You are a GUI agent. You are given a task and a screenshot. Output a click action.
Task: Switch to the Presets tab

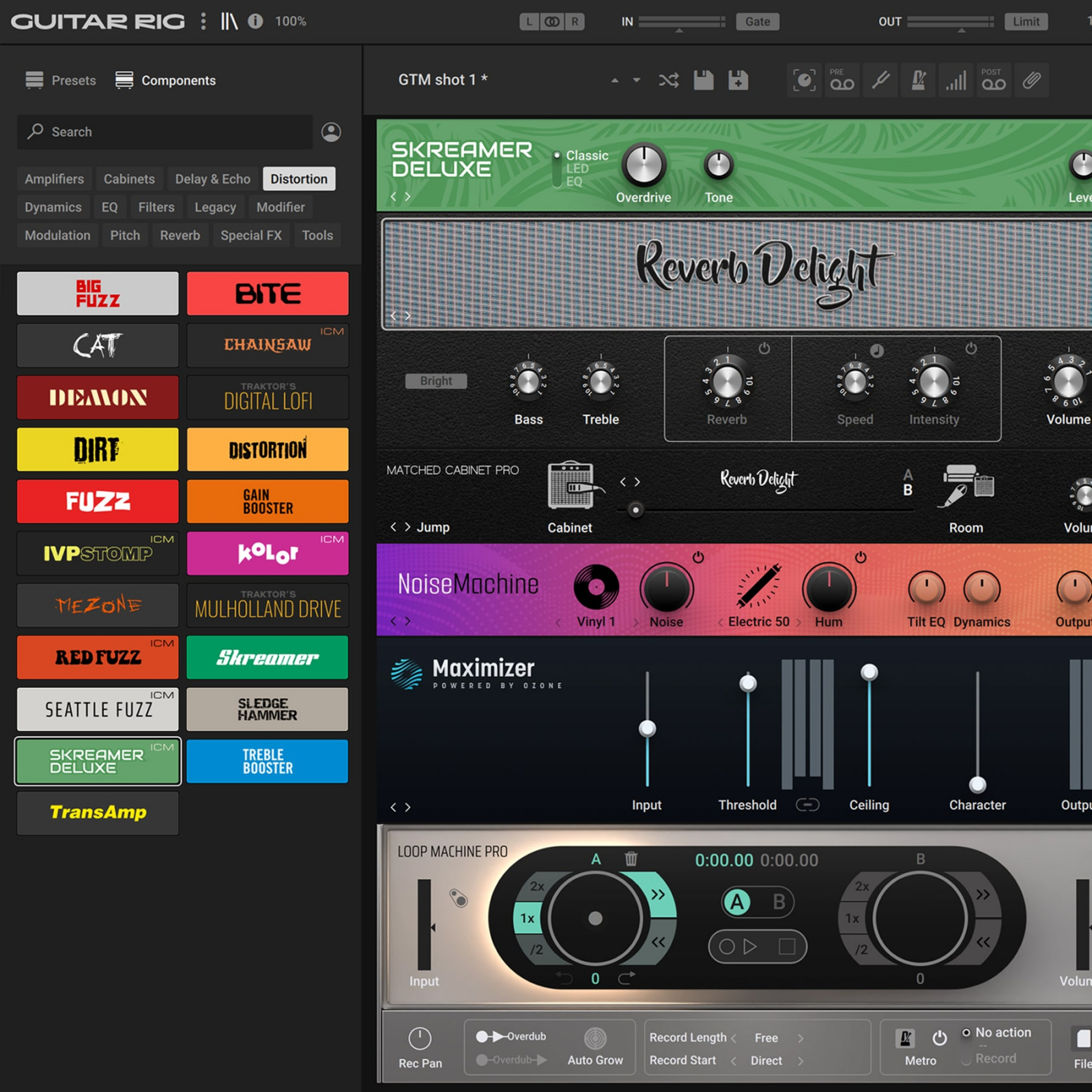61,81
